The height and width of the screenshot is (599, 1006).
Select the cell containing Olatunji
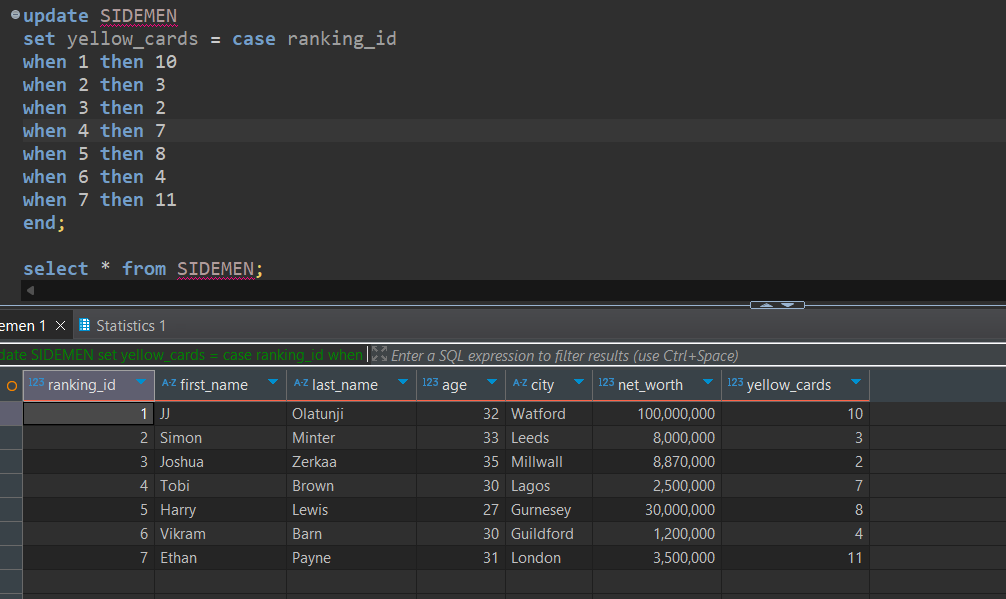352,414
